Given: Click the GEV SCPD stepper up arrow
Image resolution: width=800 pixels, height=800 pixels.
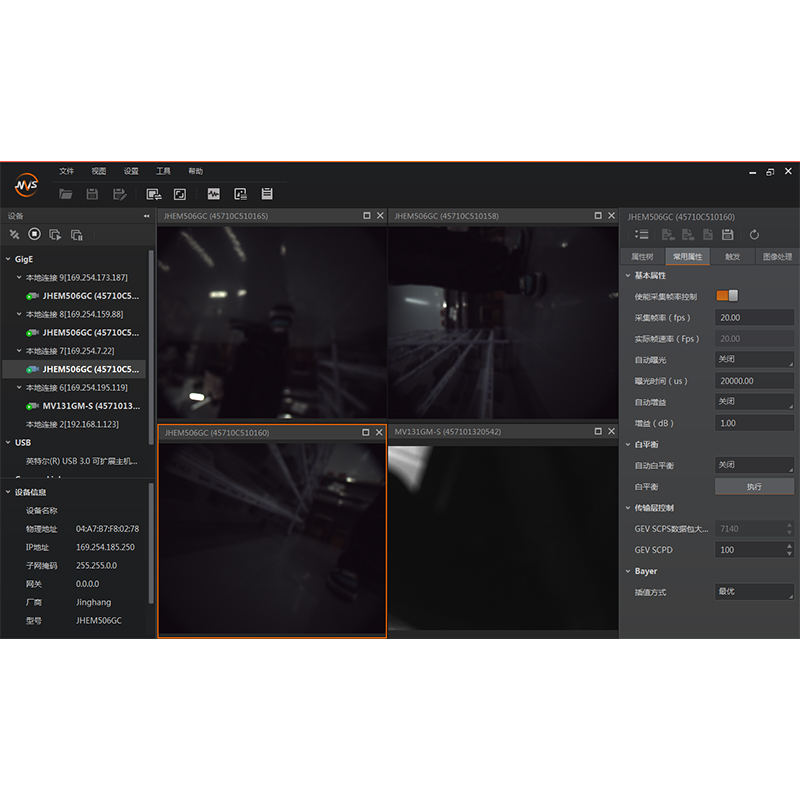Looking at the screenshot, I should [790, 546].
